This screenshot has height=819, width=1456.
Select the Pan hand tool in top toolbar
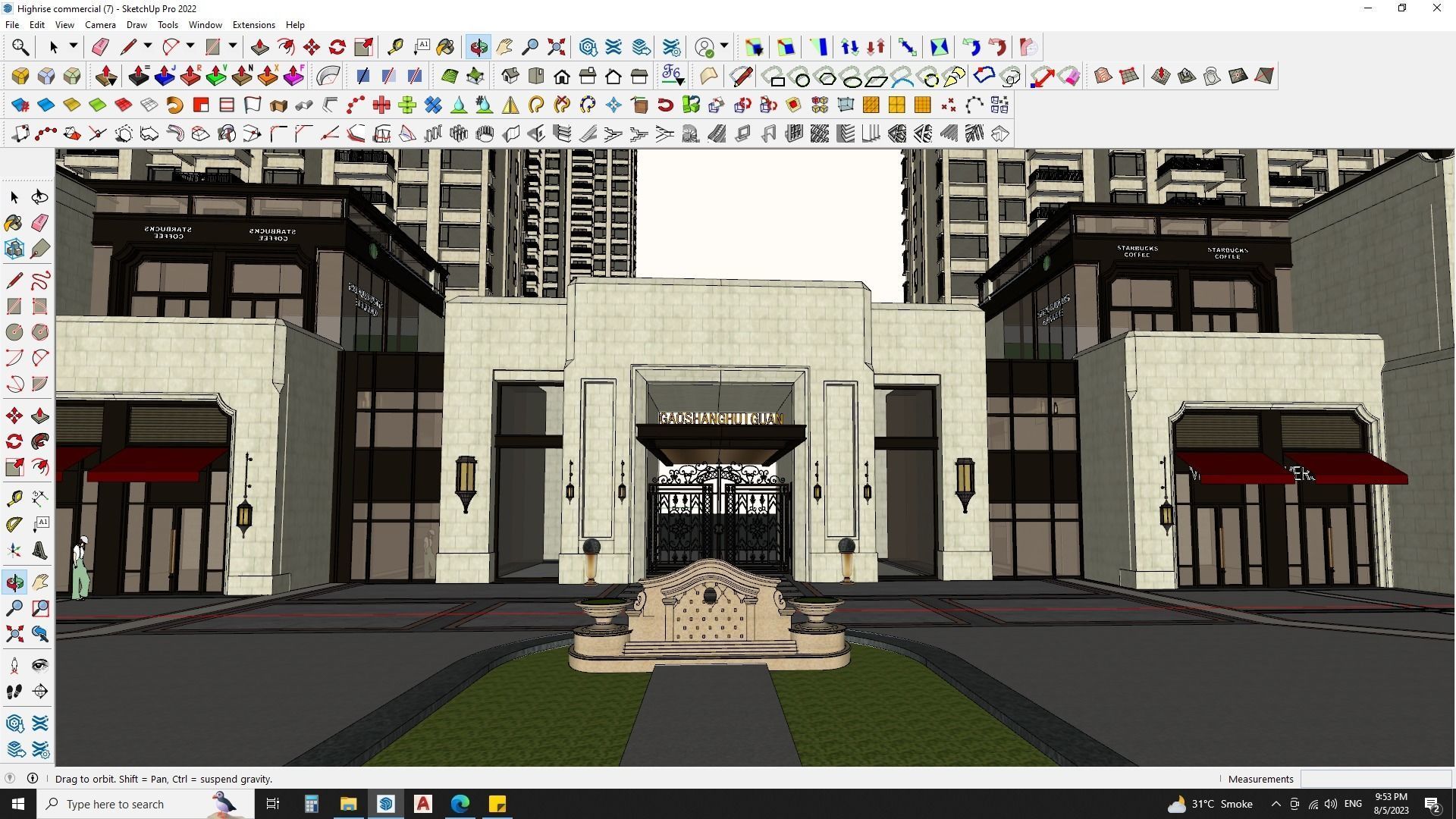pos(504,47)
